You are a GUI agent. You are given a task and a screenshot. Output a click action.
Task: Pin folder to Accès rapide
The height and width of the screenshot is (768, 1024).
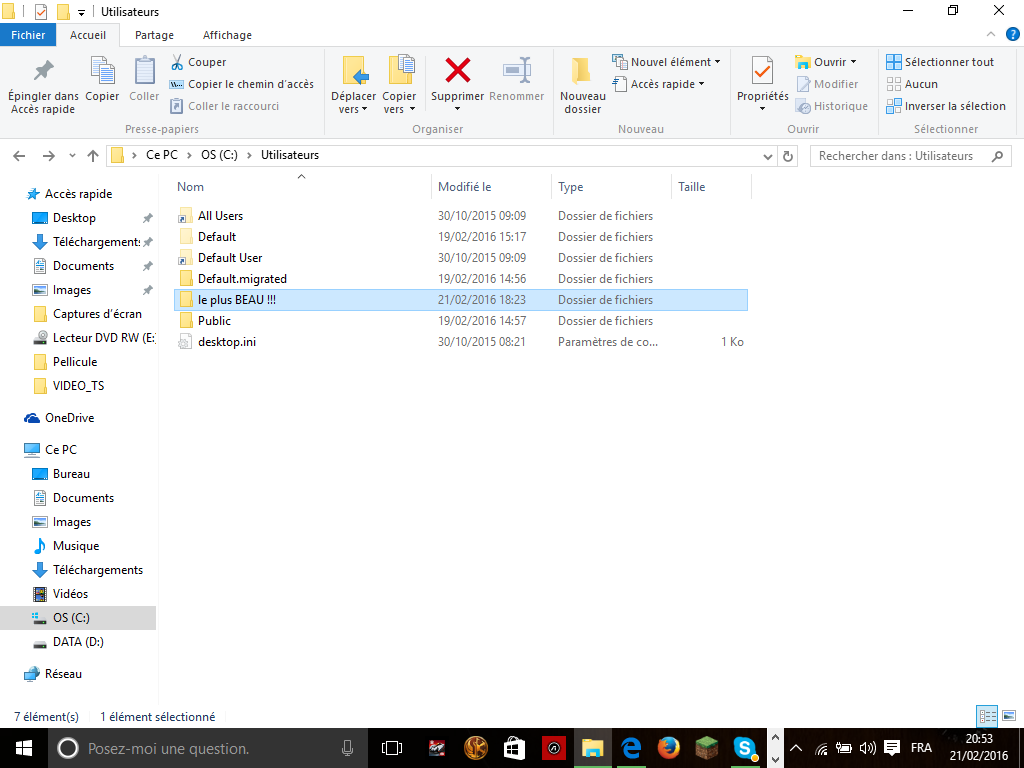tap(42, 86)
